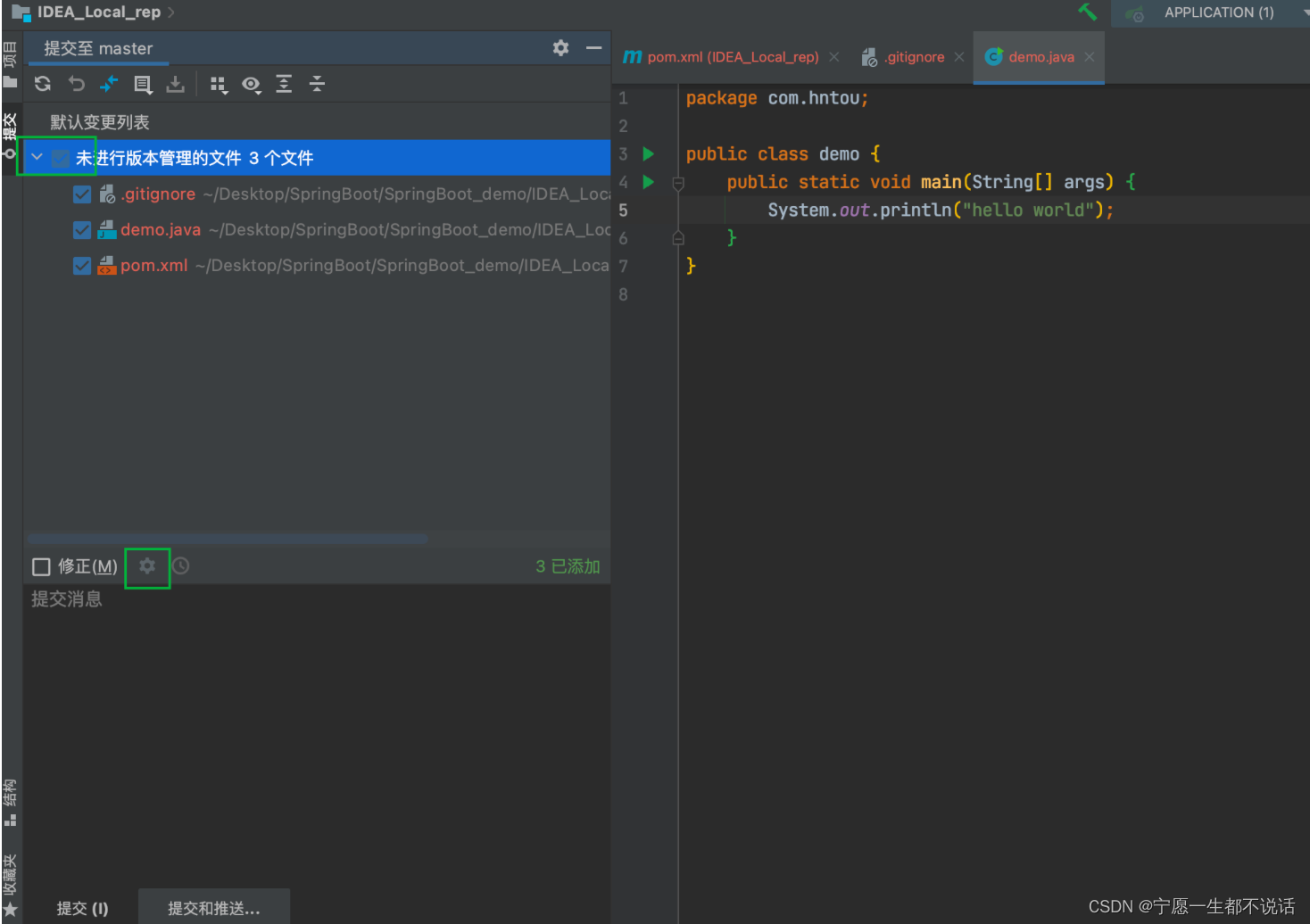Viewport: 1310px width, 924px height.
Task: Close the pom.xml tab
Action: tap(833, 57)
